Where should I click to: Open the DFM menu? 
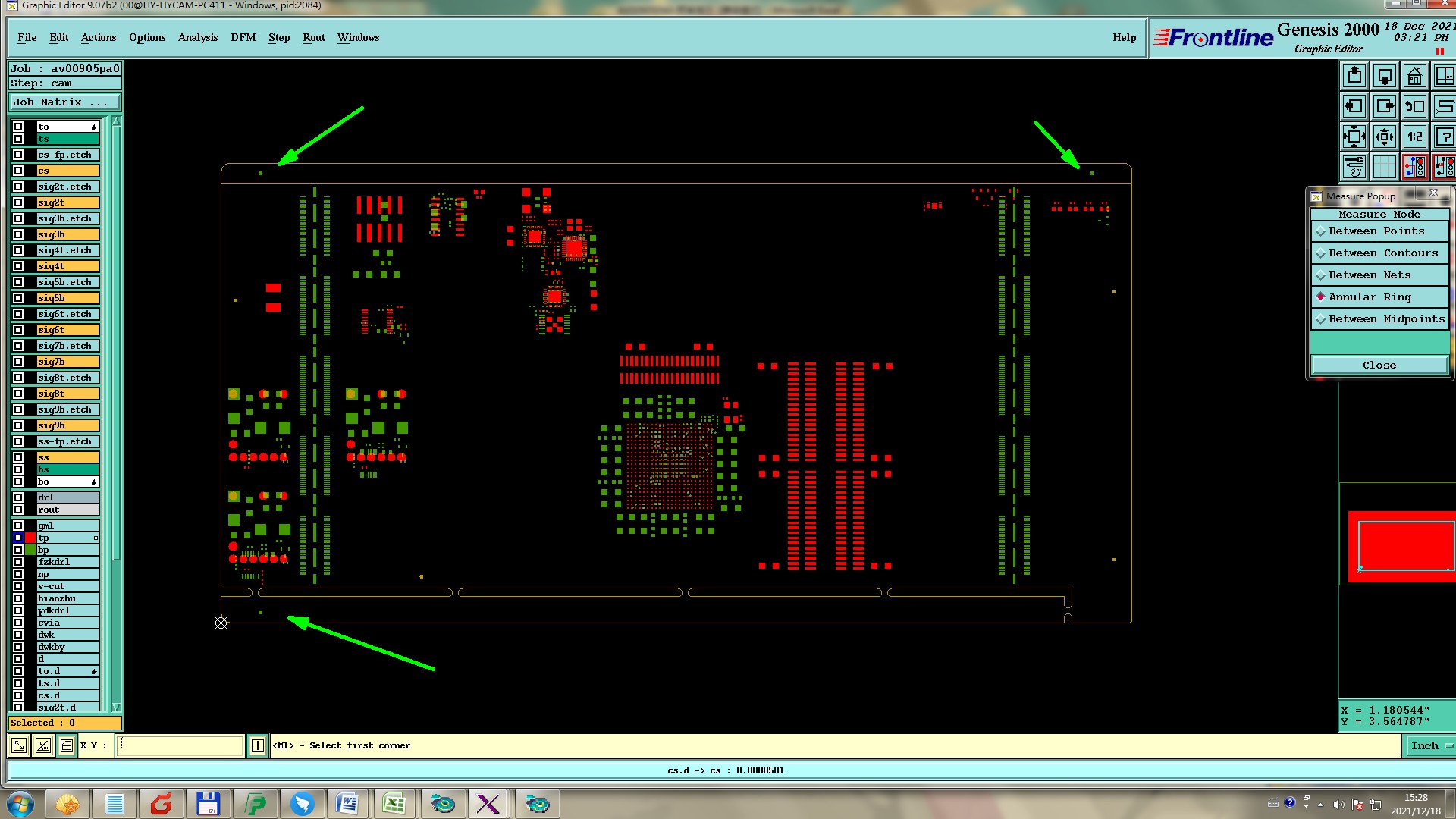[243, 38]
